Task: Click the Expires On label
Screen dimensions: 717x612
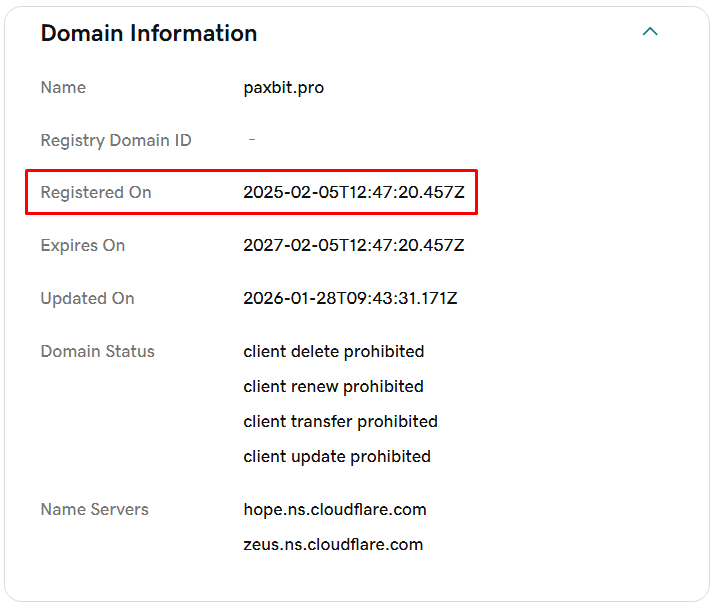Action: click(x=83, y=246)
